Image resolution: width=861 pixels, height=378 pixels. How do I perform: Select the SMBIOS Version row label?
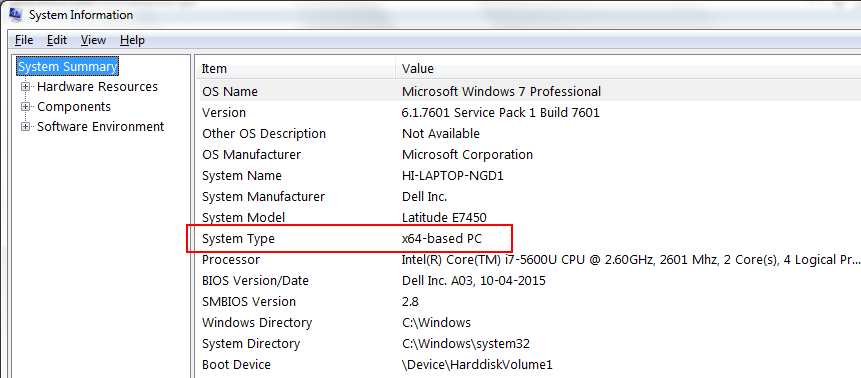pos(249,302)
